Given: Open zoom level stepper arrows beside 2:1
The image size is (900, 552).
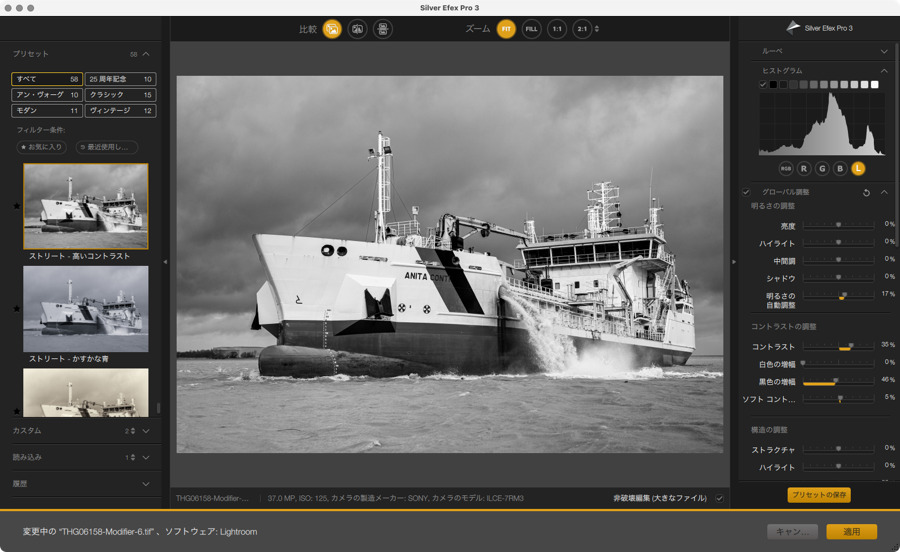Looking at the screenshot, I should (597, 29).
